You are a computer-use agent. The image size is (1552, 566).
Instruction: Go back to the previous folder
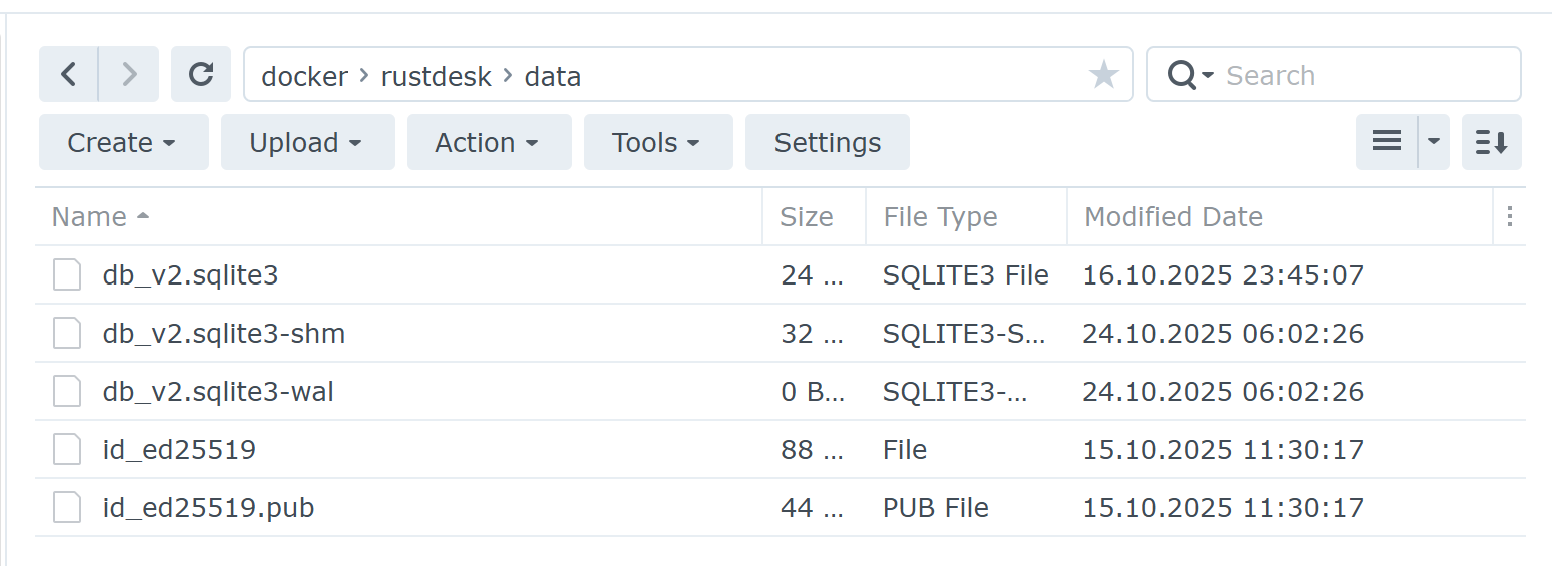pos(68,75)
